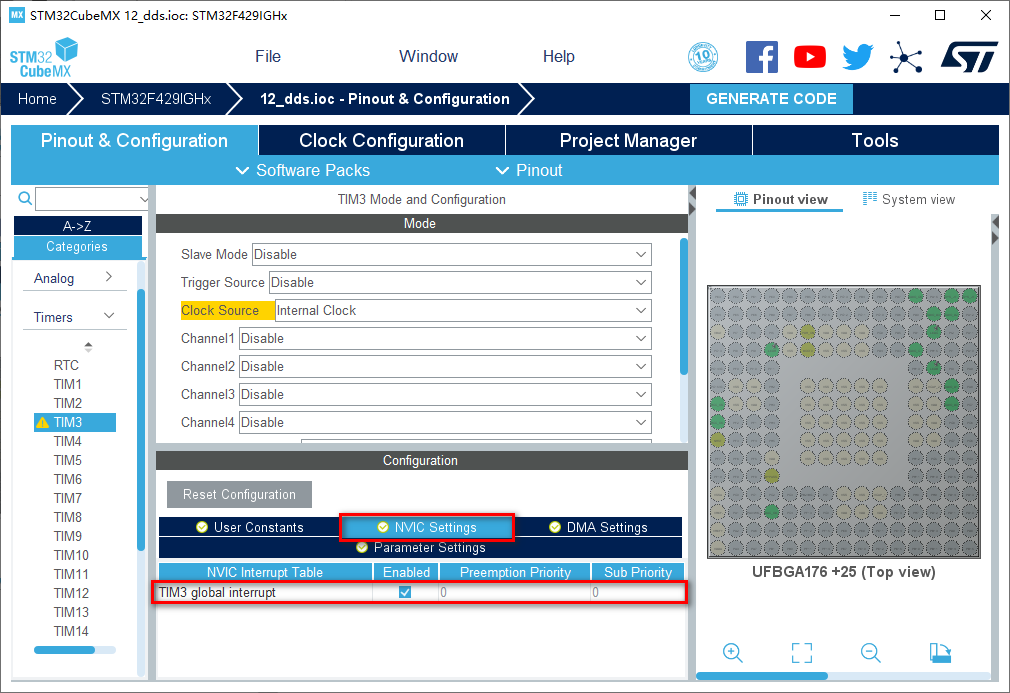Open the Twitter bird icon link
1010x693 pixels.
click(857, 57)
